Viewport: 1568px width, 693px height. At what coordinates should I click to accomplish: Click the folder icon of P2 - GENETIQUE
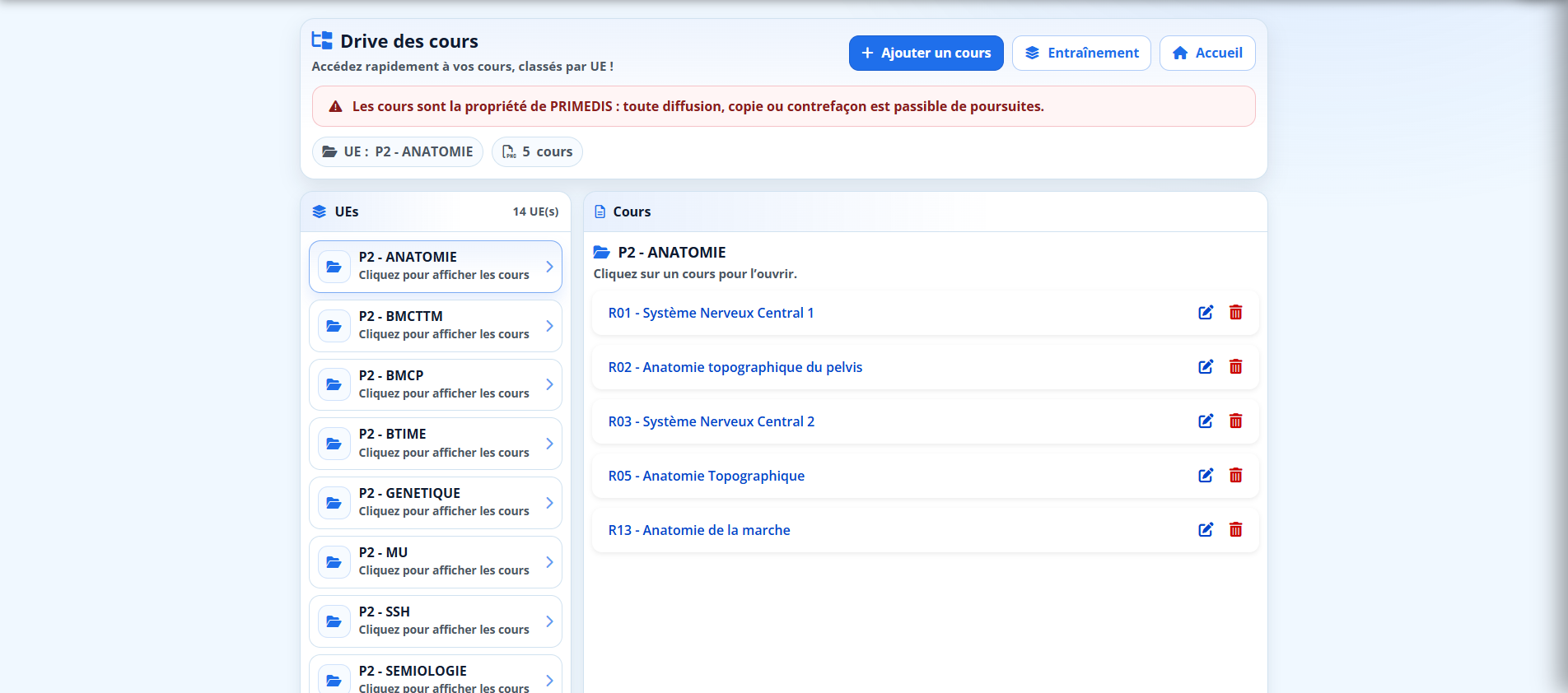pyautogui.click(x=334, y=503)
